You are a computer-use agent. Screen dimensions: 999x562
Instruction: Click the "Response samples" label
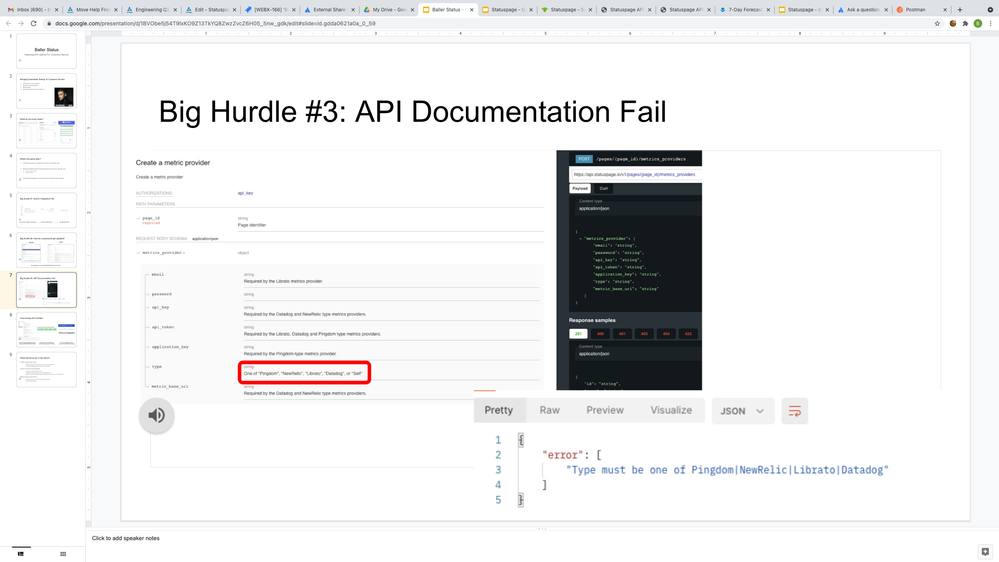click(592, 321)
